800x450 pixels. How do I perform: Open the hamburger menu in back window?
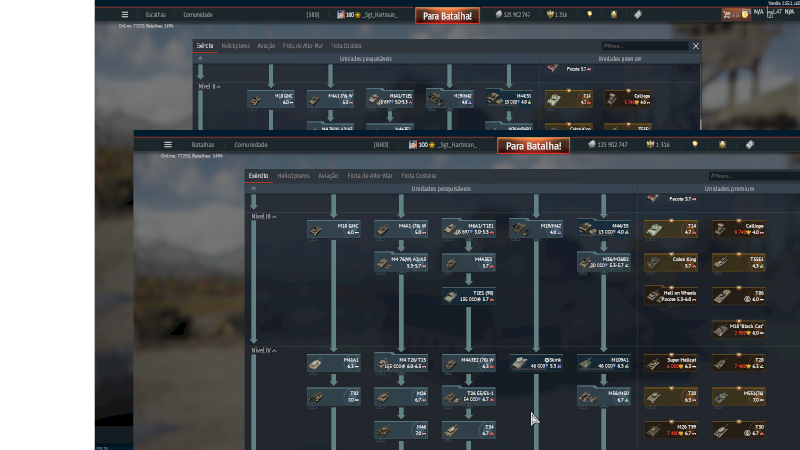coord(125,15)
